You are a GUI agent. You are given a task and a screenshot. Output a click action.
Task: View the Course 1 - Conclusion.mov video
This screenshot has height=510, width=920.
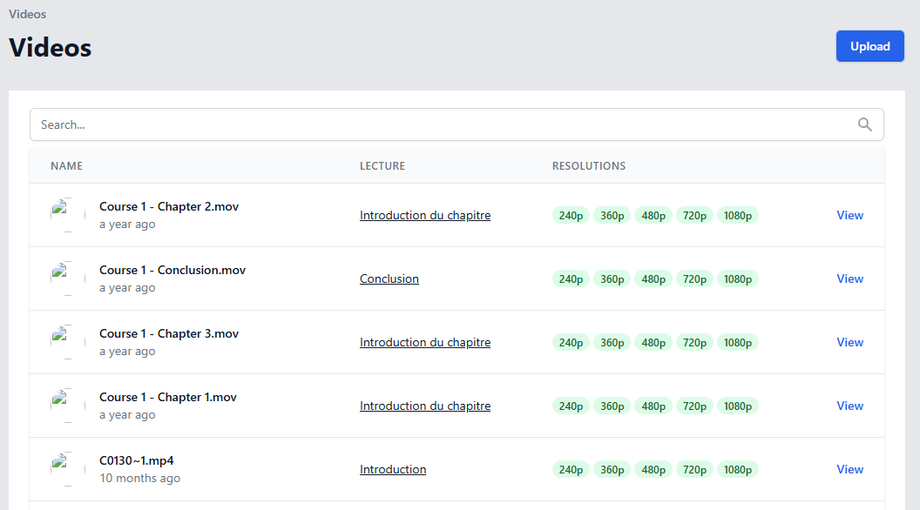click(x=850, y=279)
